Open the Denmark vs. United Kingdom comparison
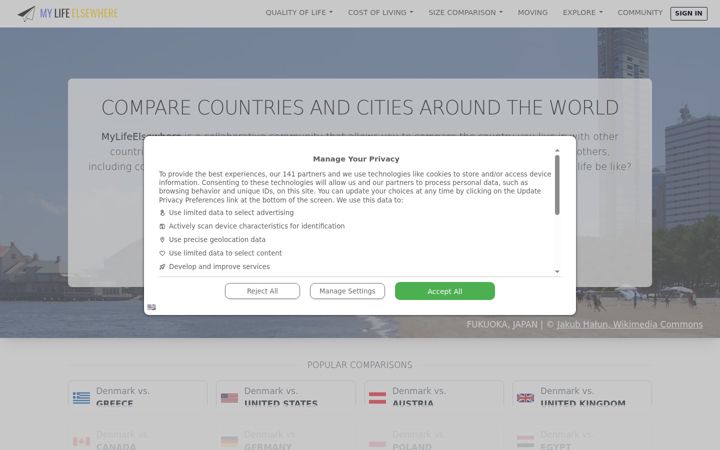 pyautogui.click(x=582, y=394)
